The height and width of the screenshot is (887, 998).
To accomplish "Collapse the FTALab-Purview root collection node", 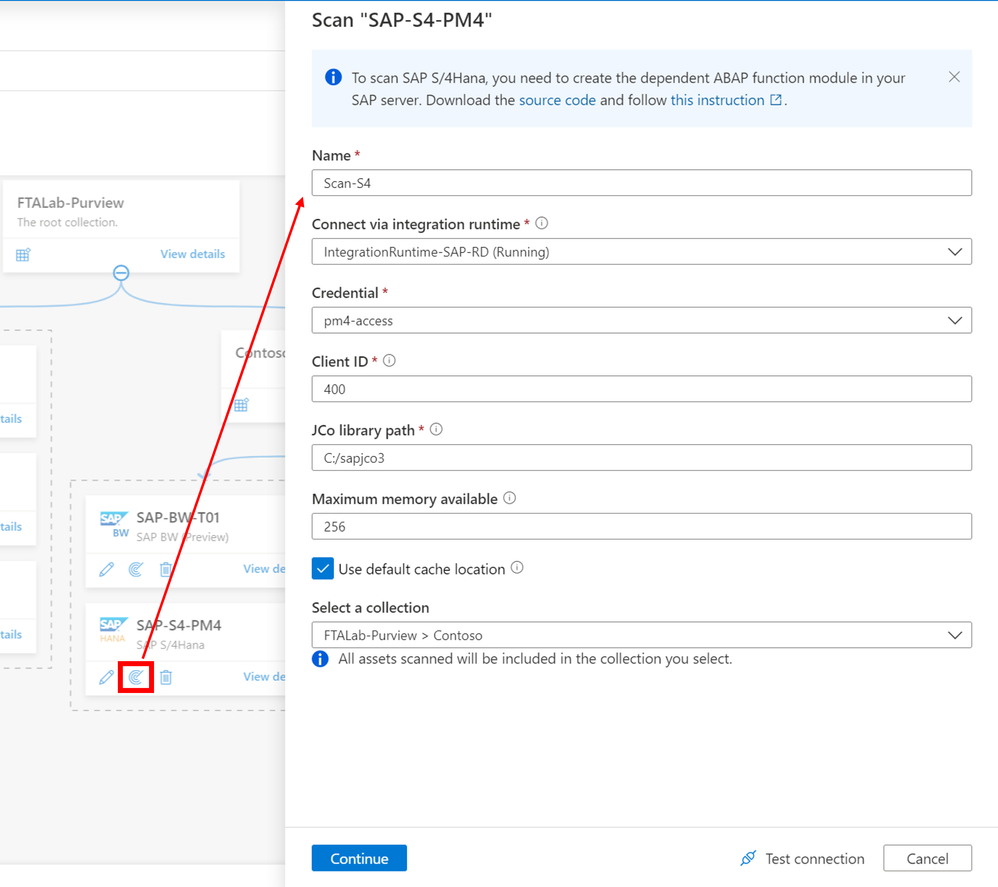I will [121, 273].
